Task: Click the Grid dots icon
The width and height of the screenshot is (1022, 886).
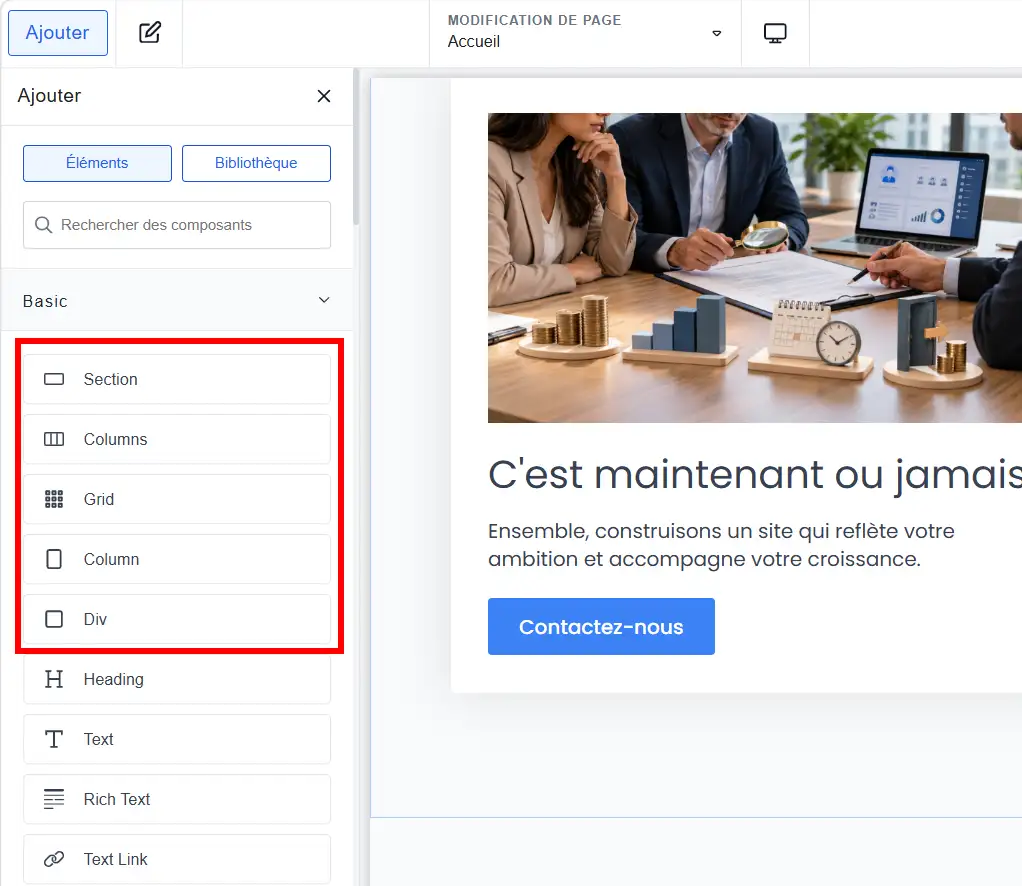Action: coord(54,499)
